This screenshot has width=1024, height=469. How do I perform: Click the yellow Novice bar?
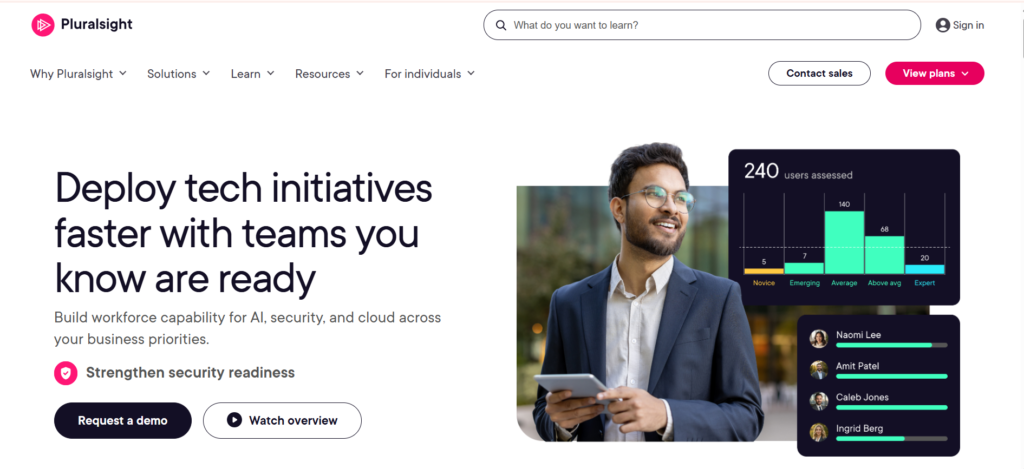[763, 271]
